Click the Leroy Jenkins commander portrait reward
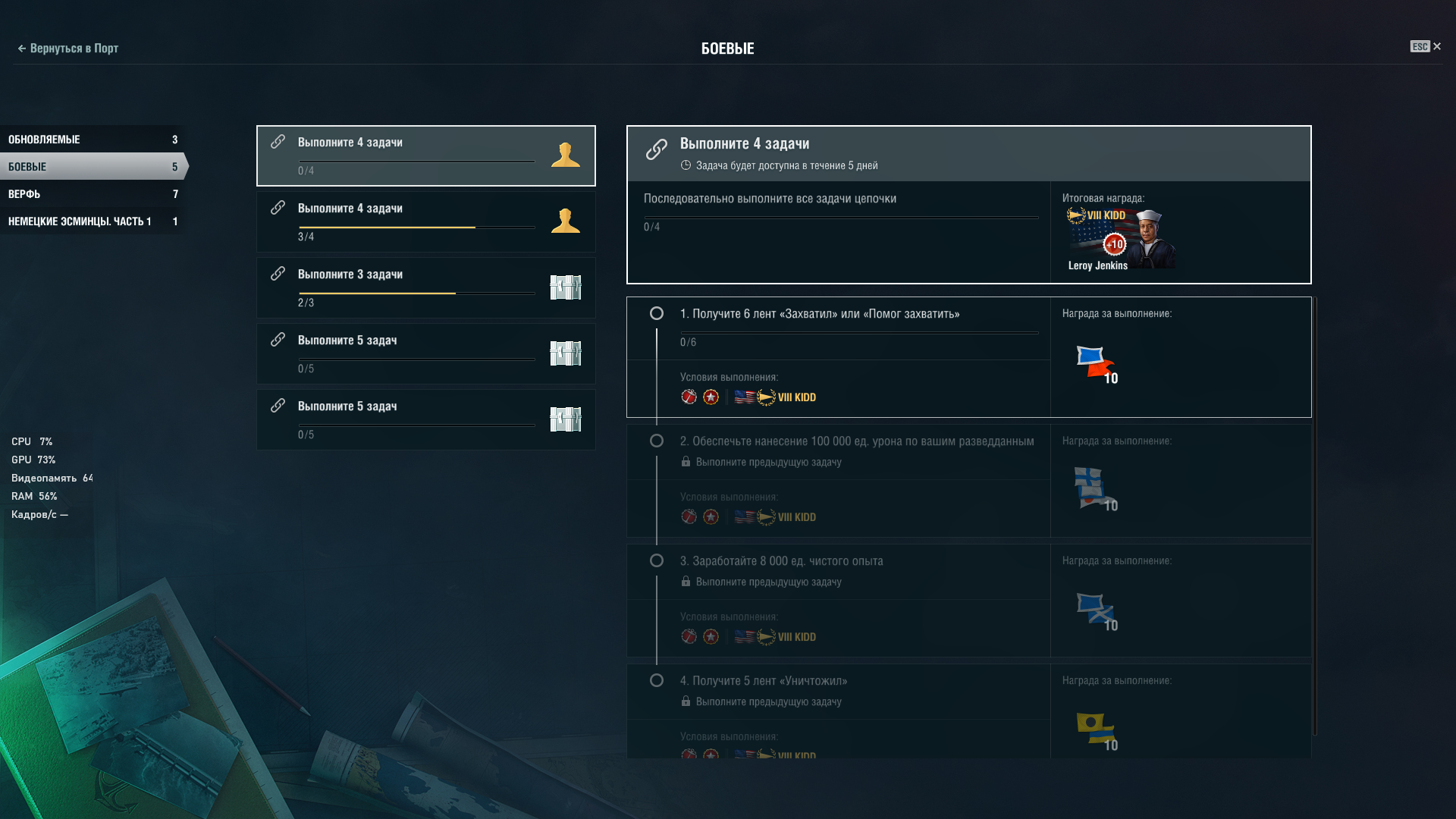The image size is (1456, 819). point(1121,239)
